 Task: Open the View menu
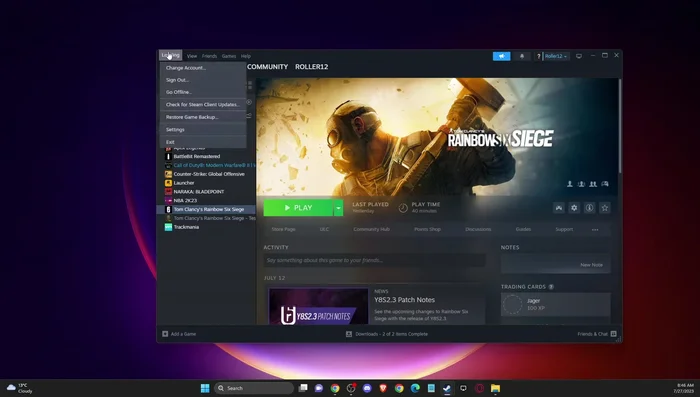coord(192,56)
